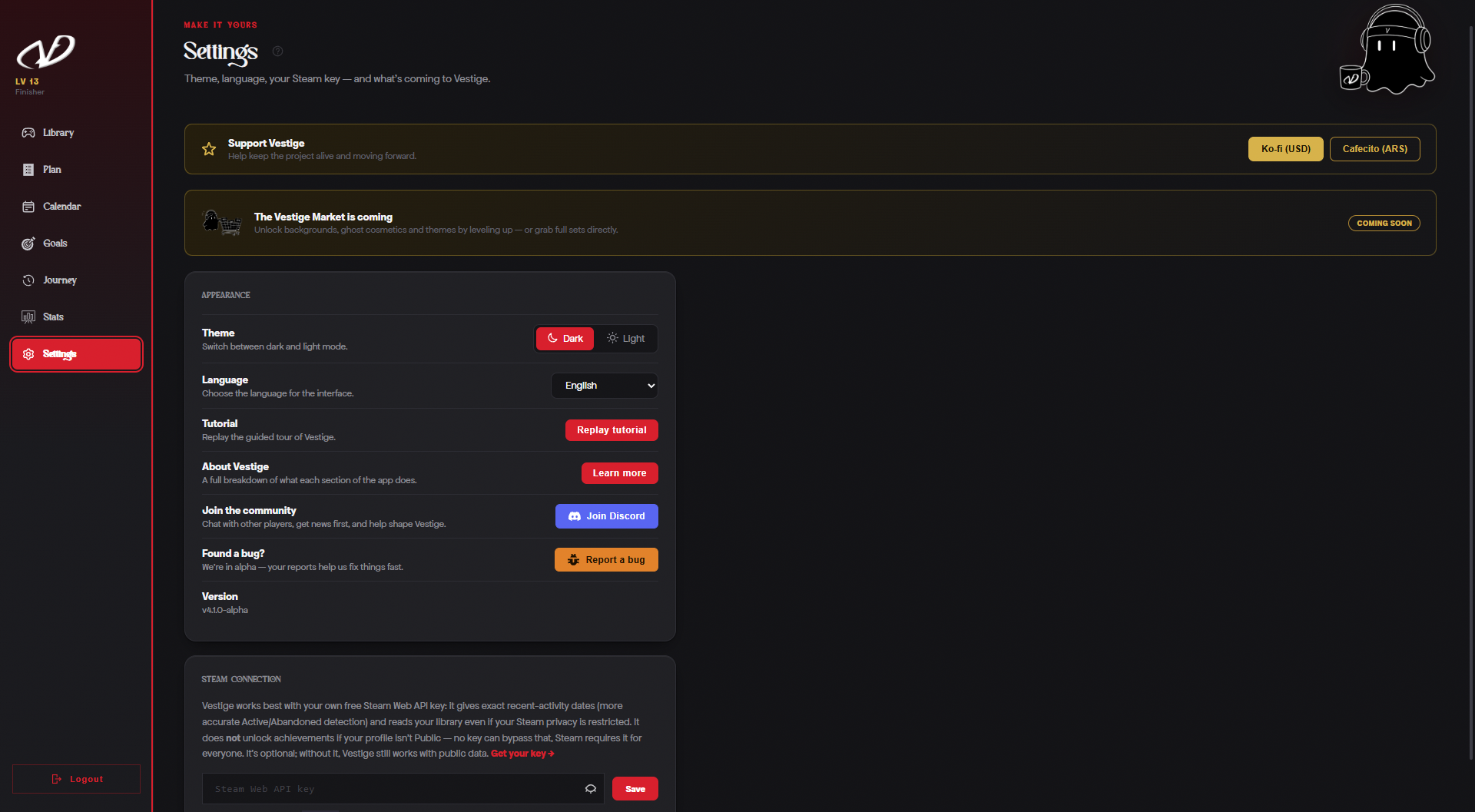Toggle API key visibility icon
This screenshot has height=812, width=1475.
click(x=591, y=789)
